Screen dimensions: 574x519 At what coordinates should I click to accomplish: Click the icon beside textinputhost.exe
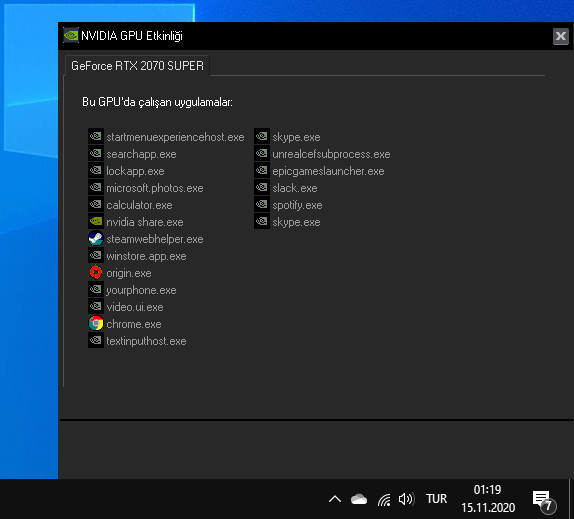[x=96, y=341]
